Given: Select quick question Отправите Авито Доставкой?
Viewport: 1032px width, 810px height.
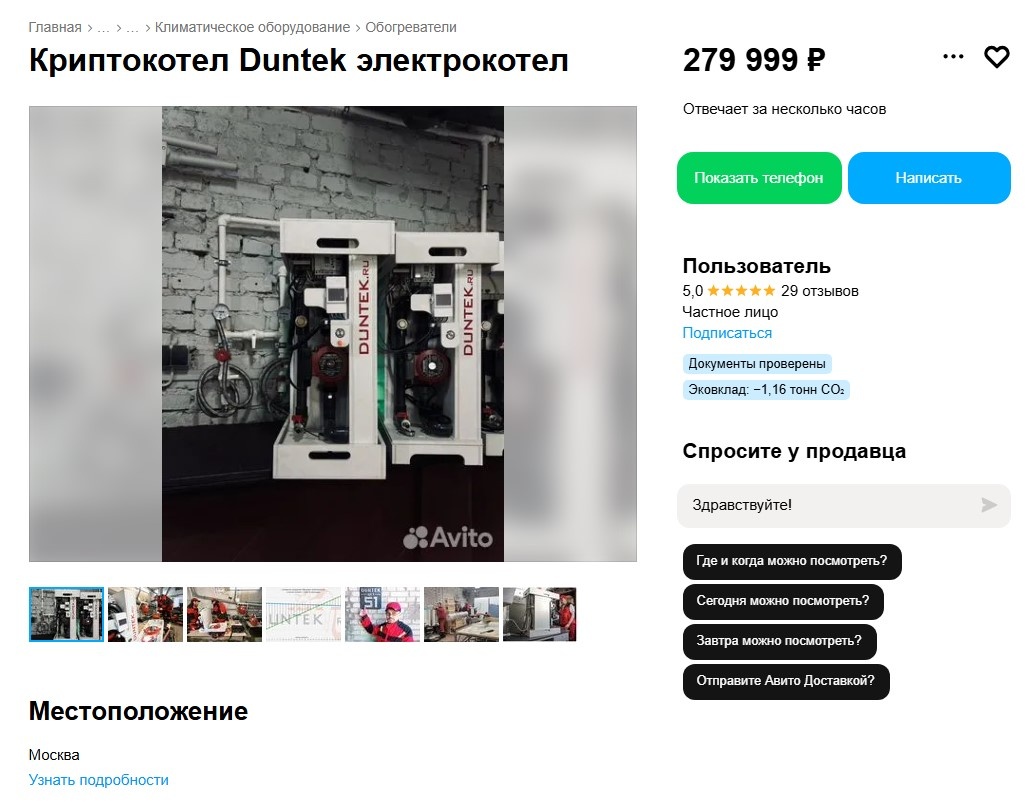Looking at the screenshot, I should [x=786, y=681].
